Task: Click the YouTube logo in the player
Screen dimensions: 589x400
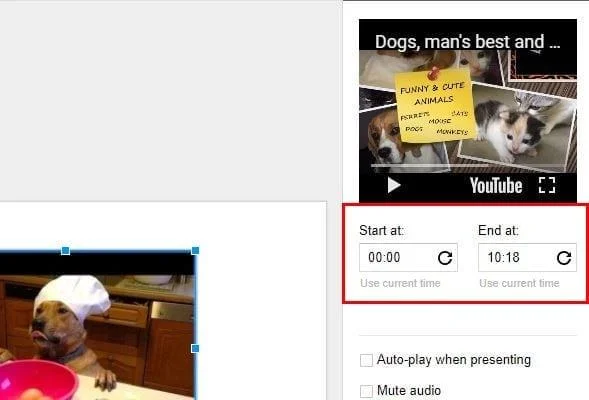Action: coord(496,186)
